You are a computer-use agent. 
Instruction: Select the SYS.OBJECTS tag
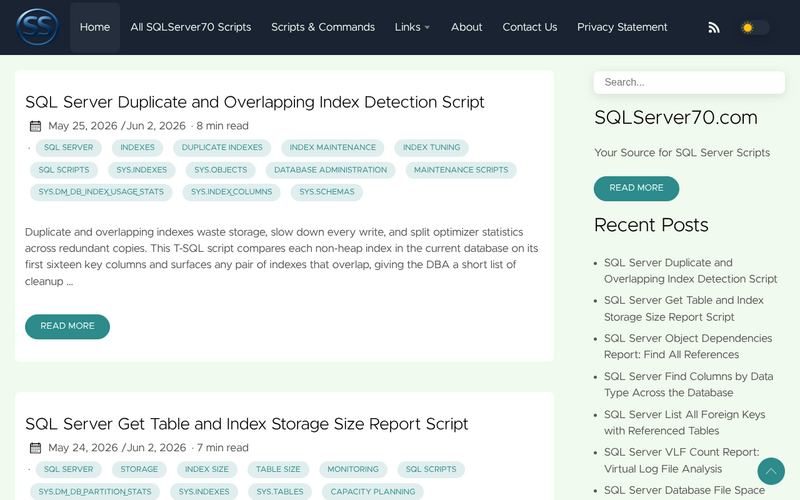tap(220, 170)
